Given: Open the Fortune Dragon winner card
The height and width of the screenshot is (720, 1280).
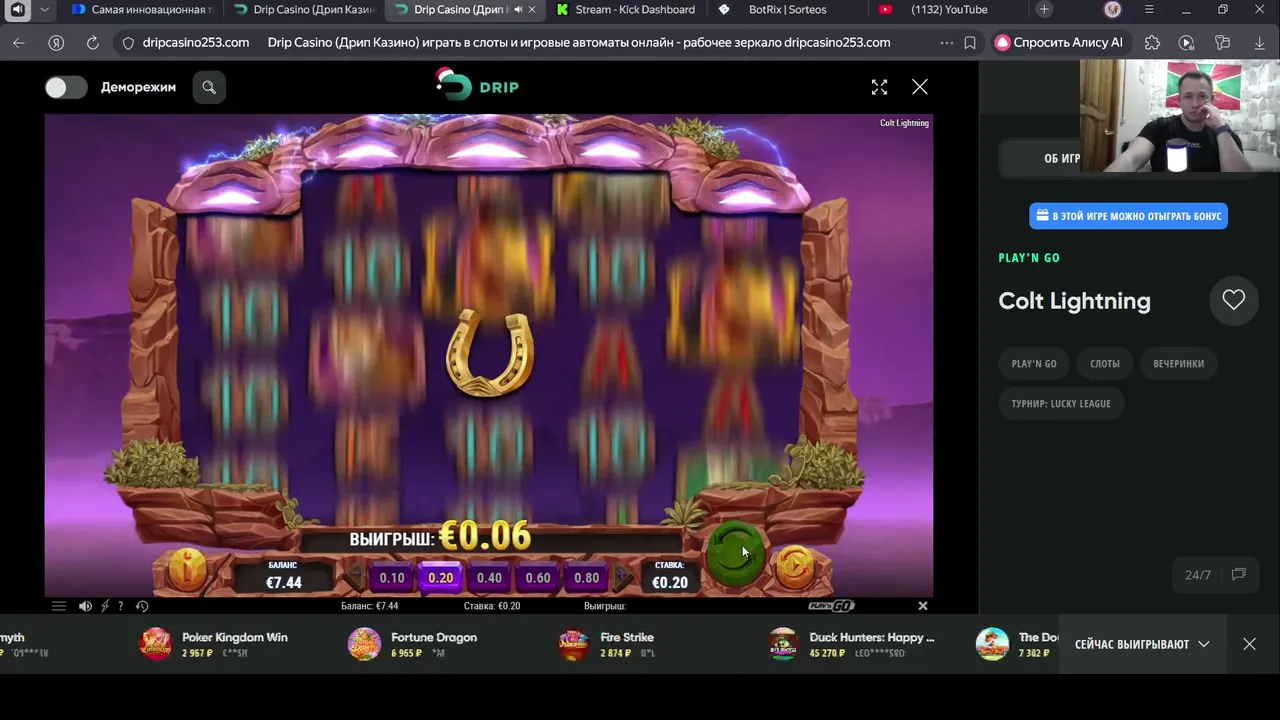Looking at the screenshot, I should pos(413,644).
